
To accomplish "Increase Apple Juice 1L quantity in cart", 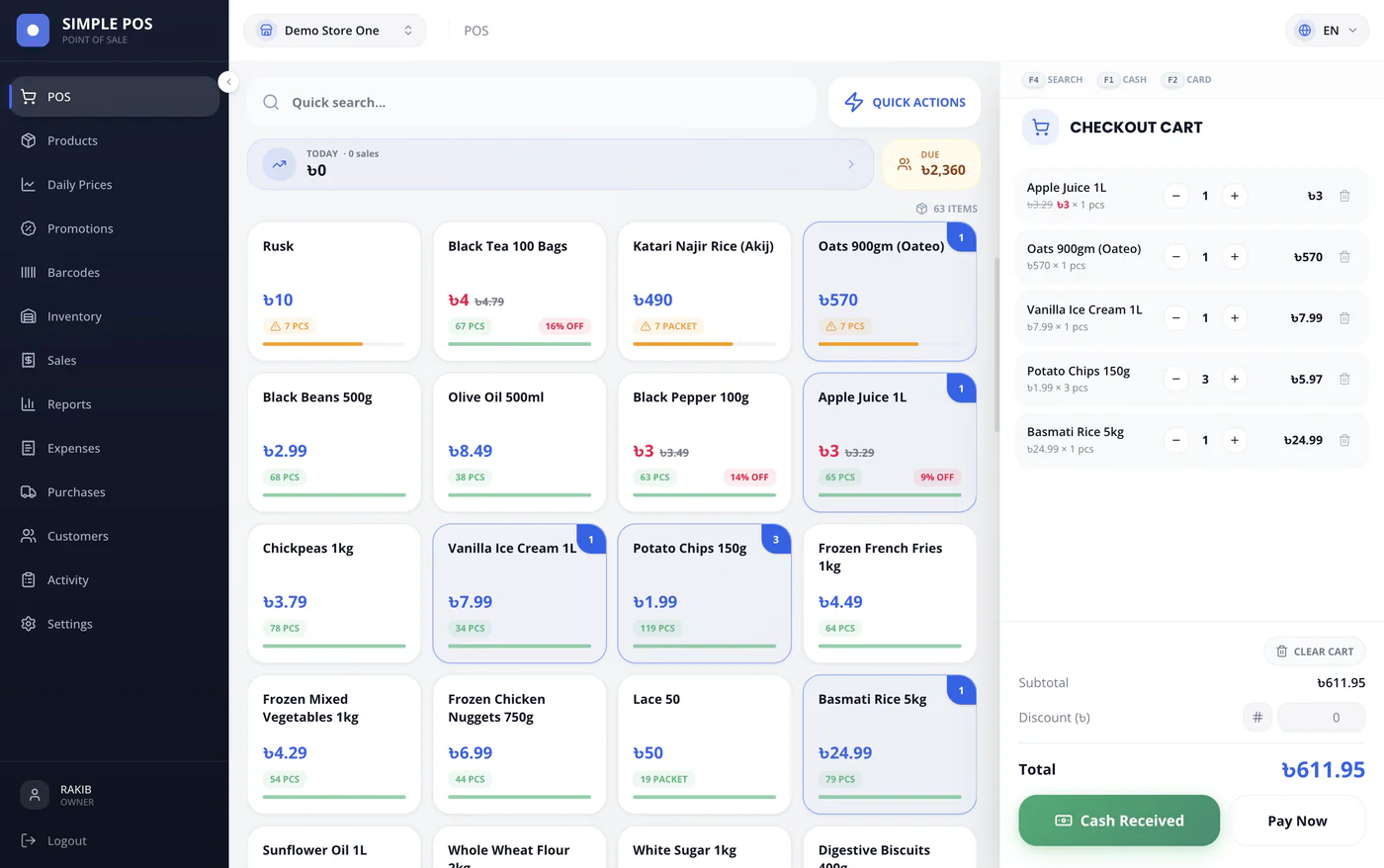I will tap(1235, 196).
